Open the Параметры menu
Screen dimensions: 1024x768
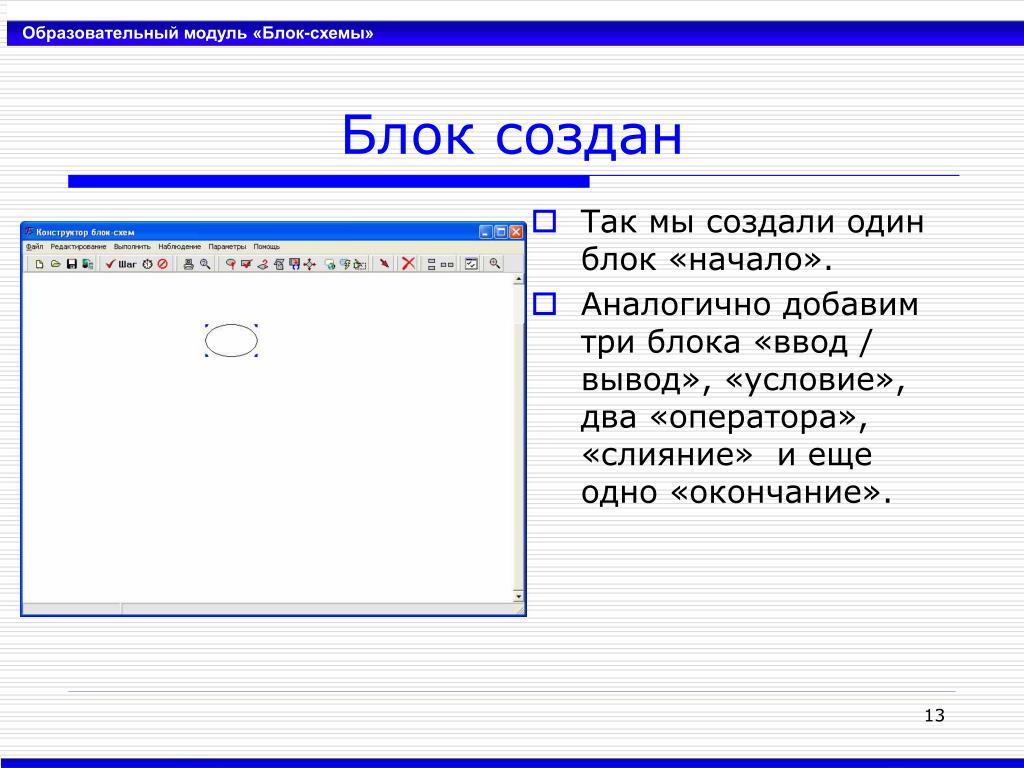pos(227,247)
